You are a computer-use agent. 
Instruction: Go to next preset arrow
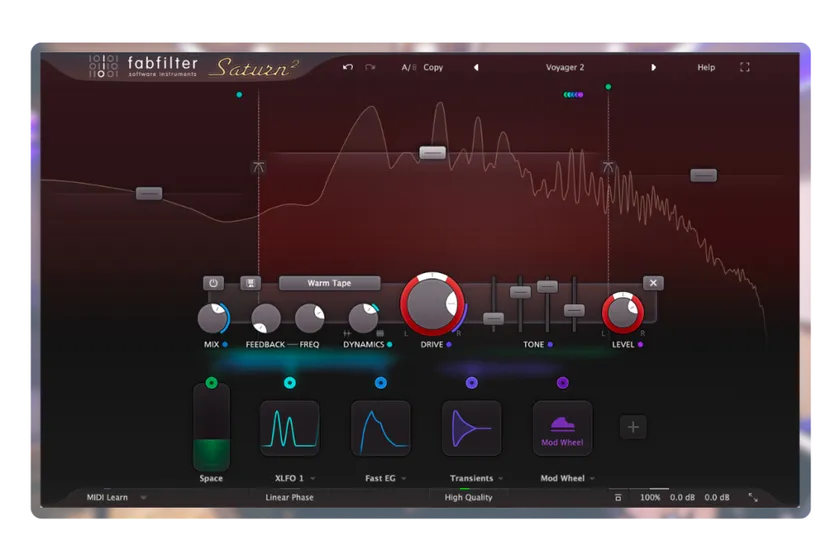(654, 68)
